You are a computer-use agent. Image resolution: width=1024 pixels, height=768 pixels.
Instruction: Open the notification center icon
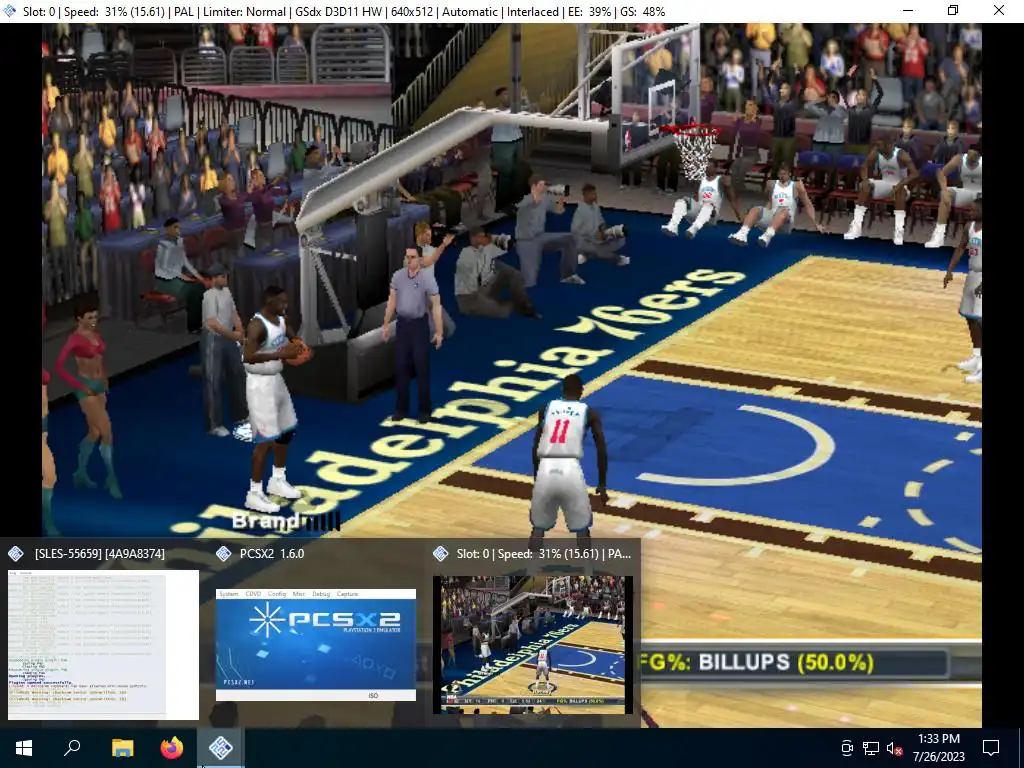[x=991, y=748]
